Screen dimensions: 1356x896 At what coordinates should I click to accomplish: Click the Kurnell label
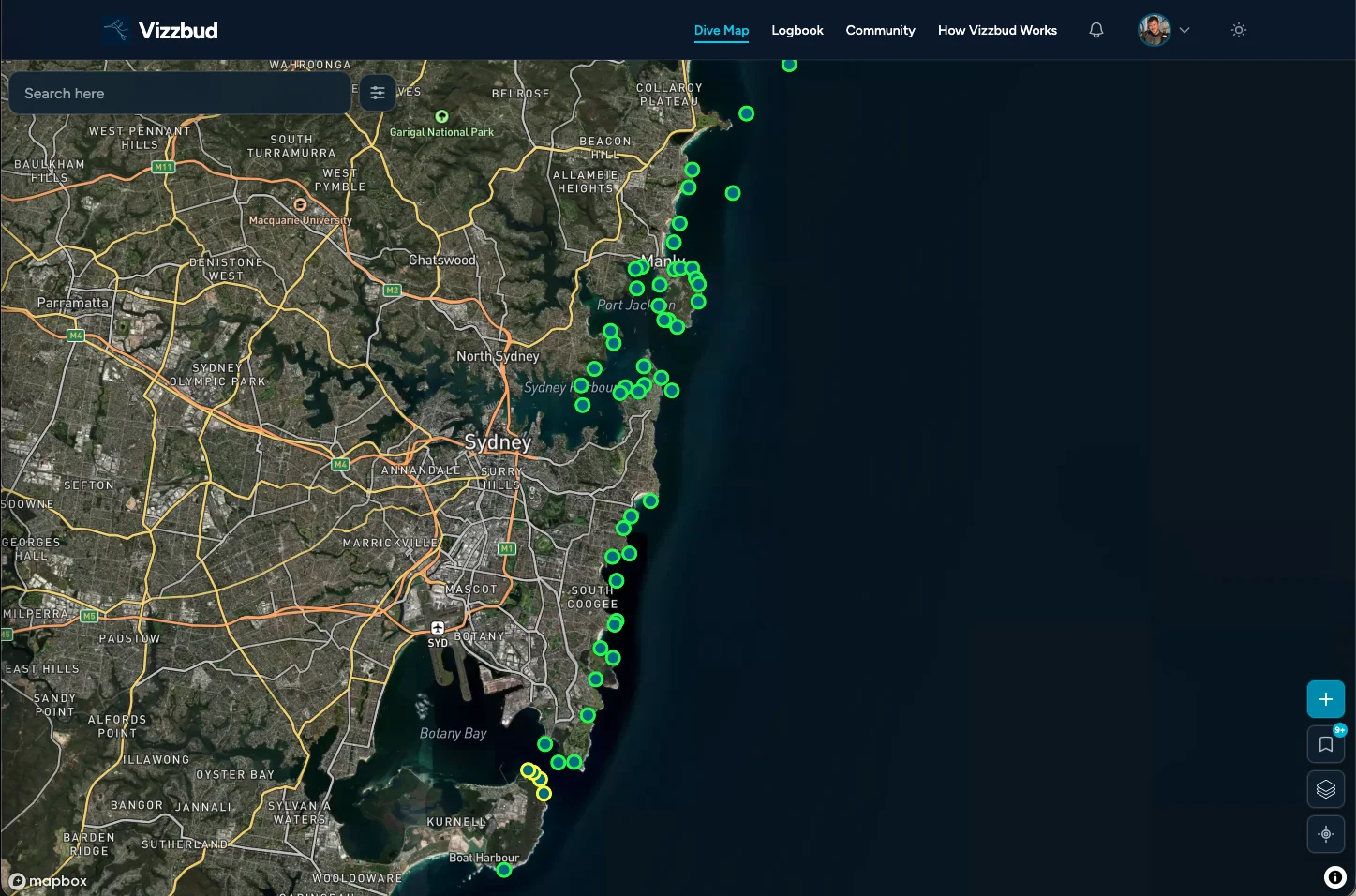click(x=456, y=822)
